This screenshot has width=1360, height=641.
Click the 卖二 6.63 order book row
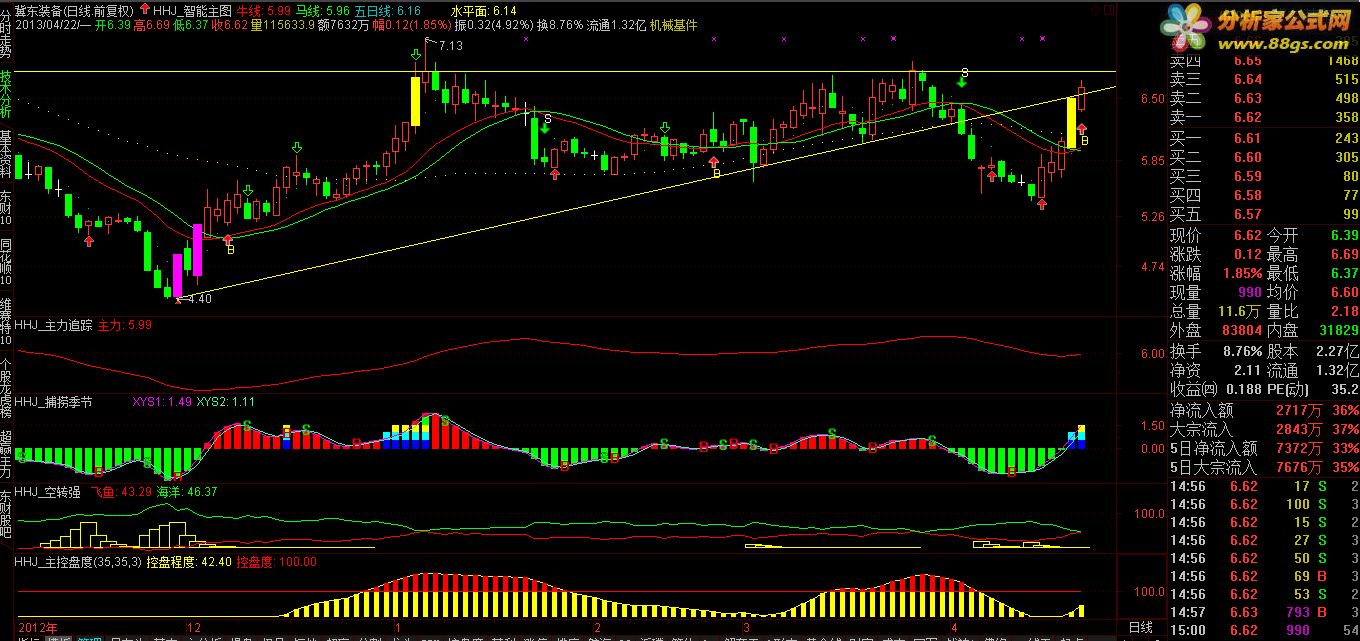(1264, 98)
